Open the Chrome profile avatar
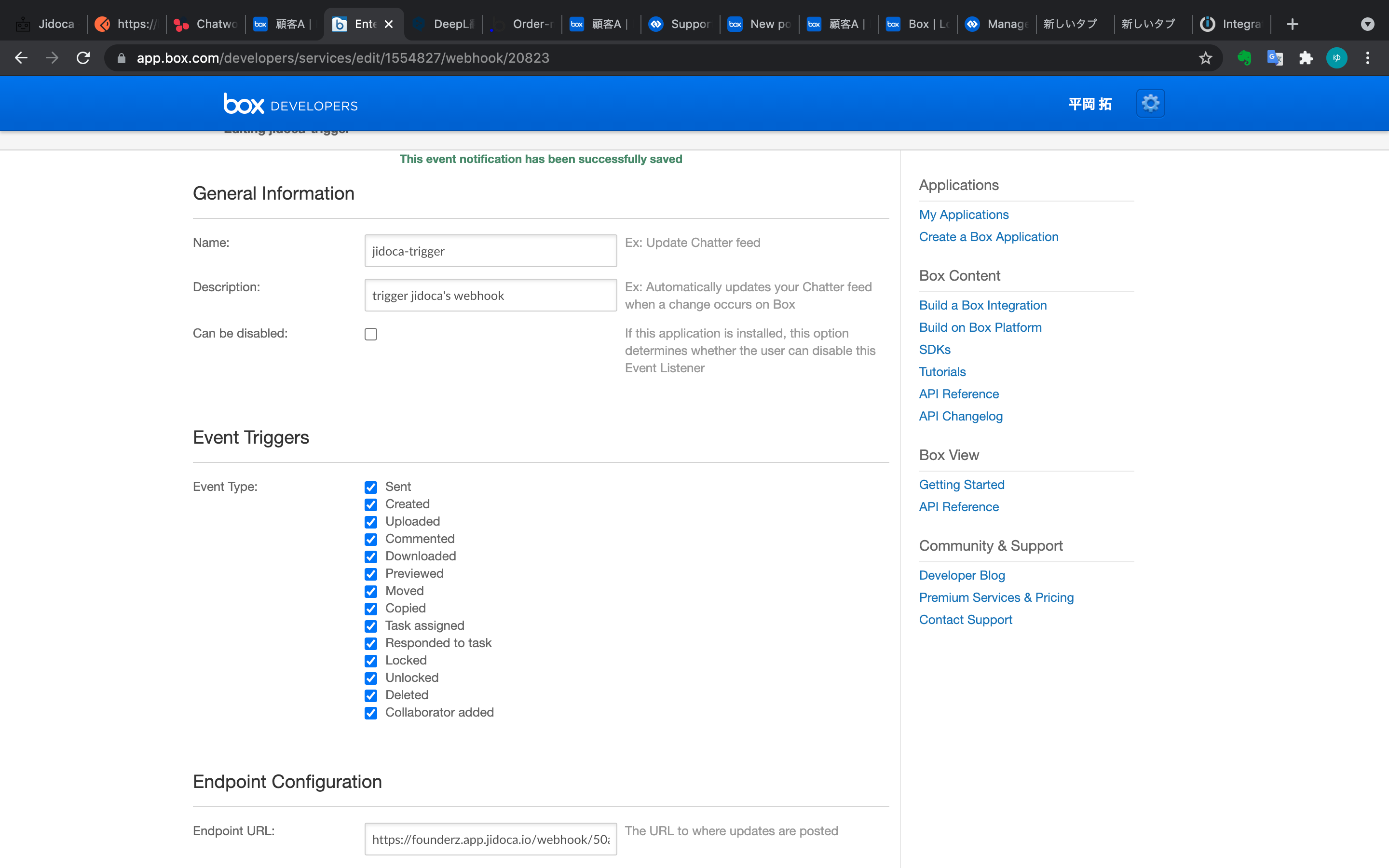The width and height of the screenshot is (1389, 868). (1337, 58)
